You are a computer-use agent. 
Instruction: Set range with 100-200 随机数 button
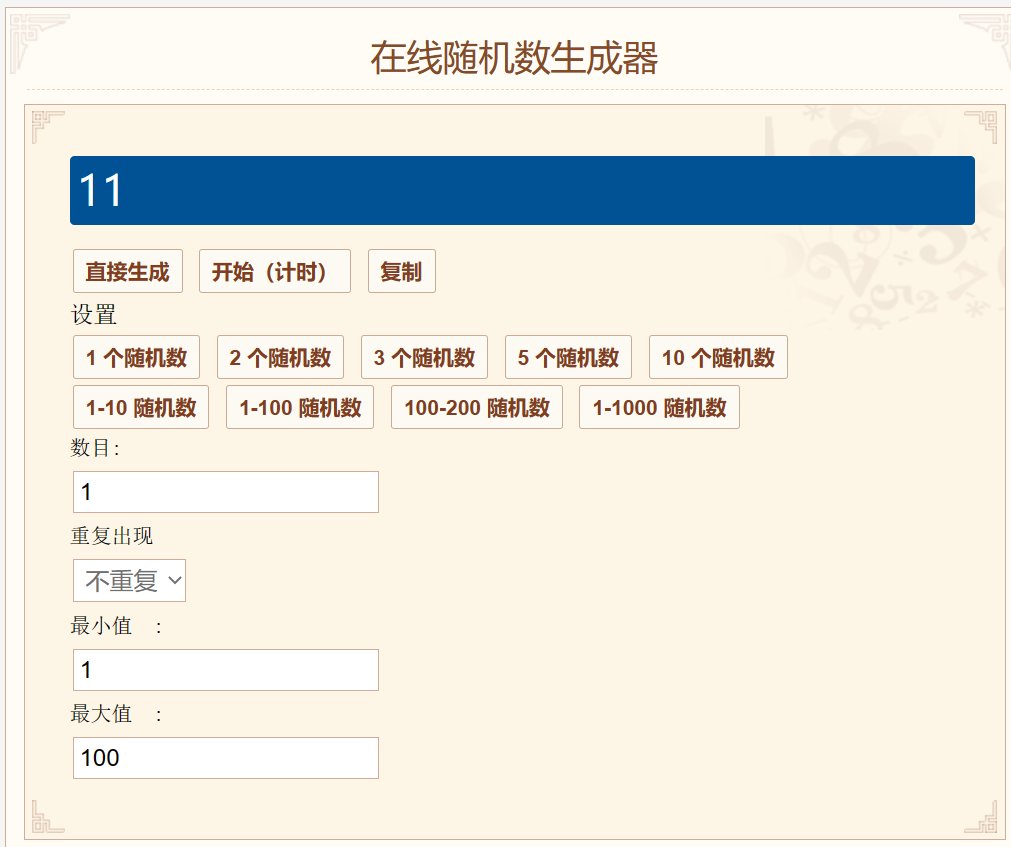tap(476, 407)
